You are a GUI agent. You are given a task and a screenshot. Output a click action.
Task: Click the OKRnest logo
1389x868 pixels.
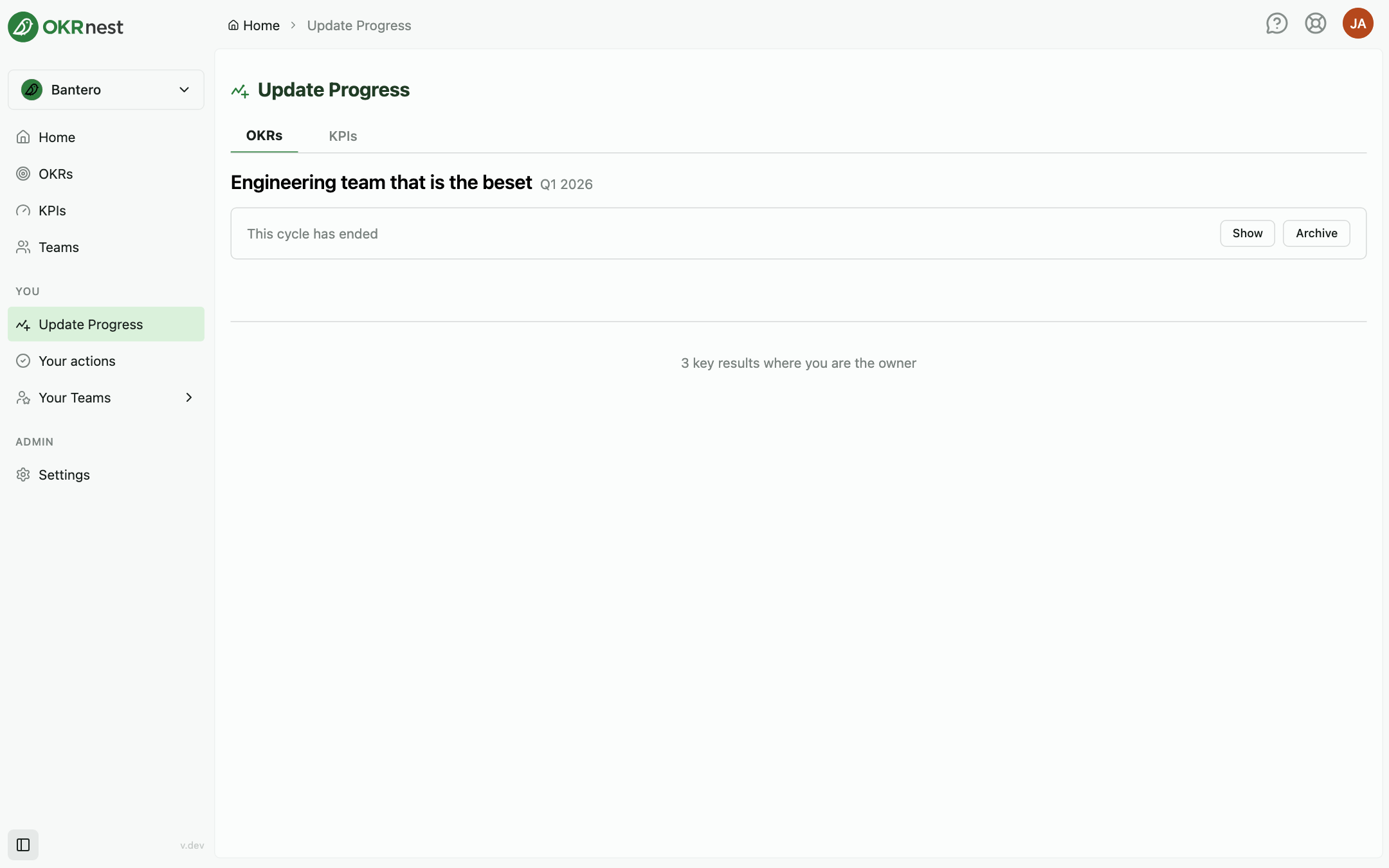point(66,26)
